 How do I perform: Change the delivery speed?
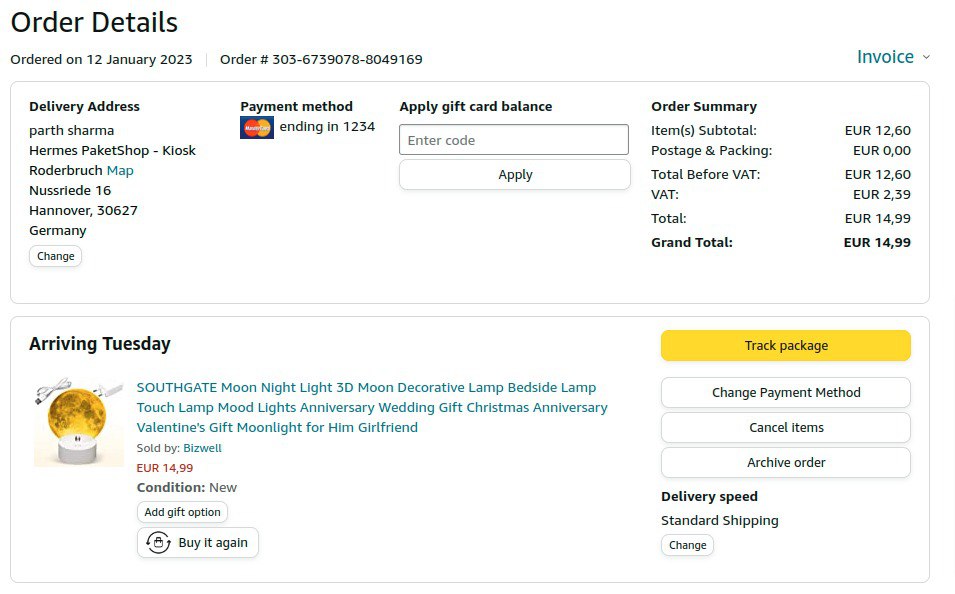tap(687, 545)
